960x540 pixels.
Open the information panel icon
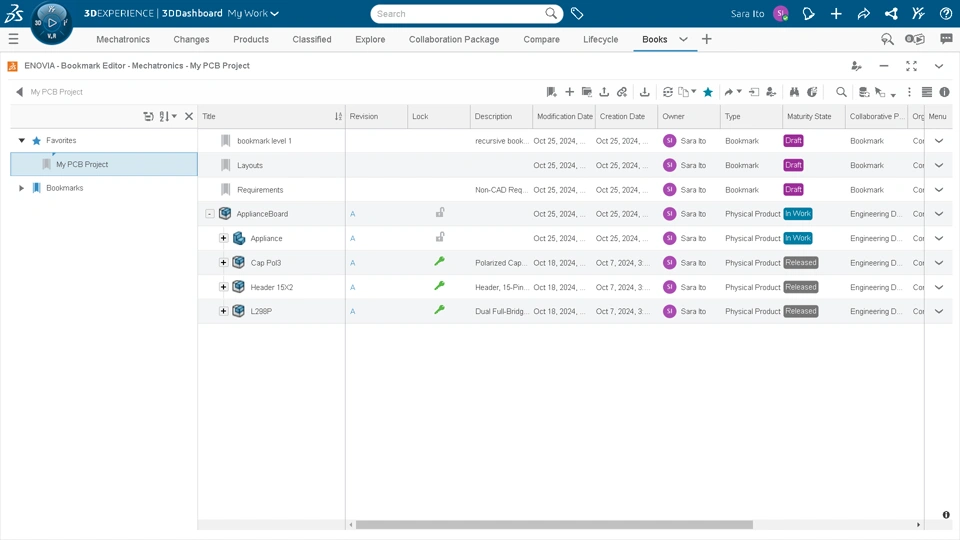pos(945,92)
